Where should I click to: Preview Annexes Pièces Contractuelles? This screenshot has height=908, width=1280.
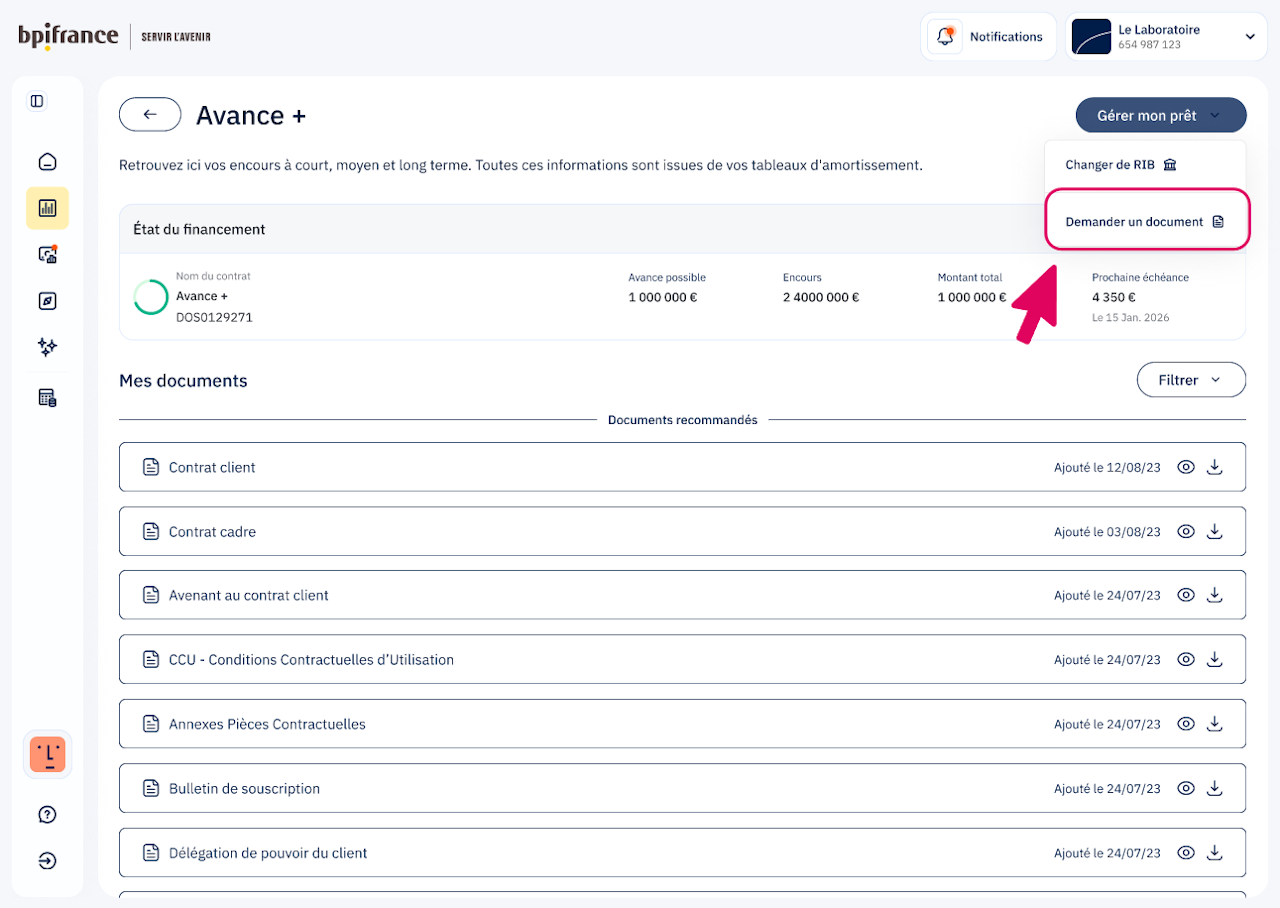1186,723
